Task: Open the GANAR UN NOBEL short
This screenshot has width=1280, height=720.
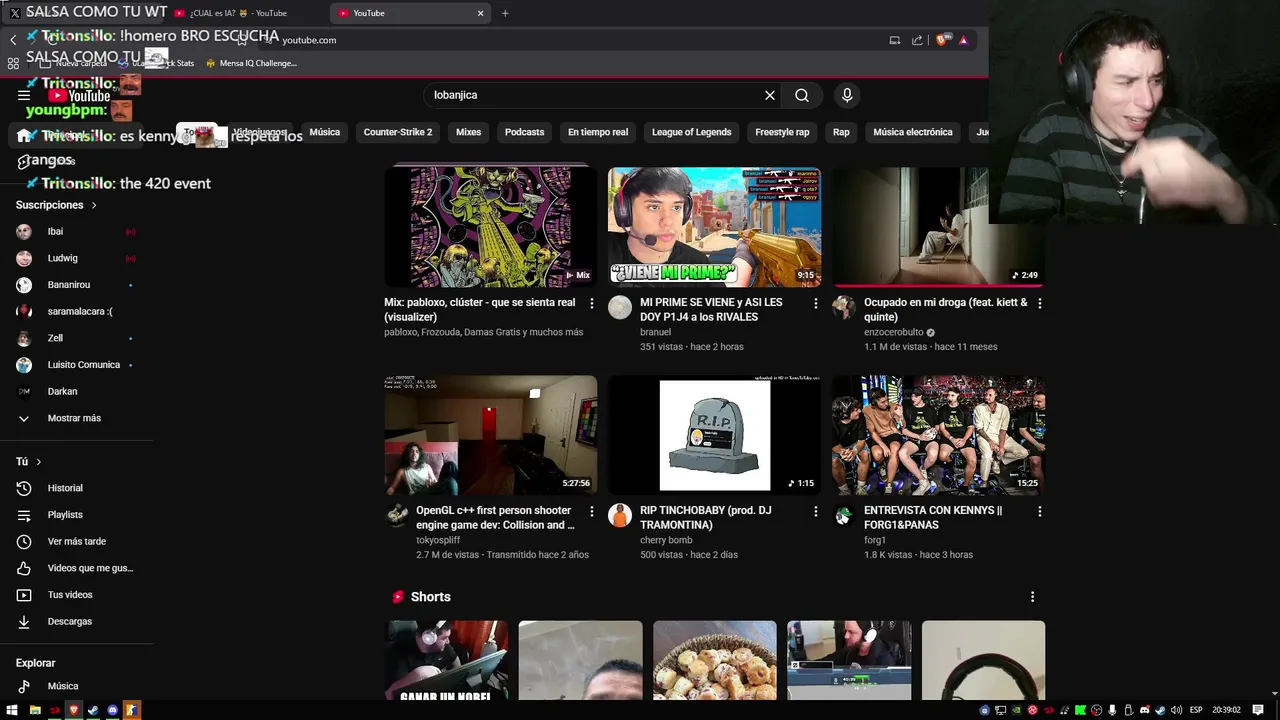Action: pyautogui.click(x=447, y=661)
